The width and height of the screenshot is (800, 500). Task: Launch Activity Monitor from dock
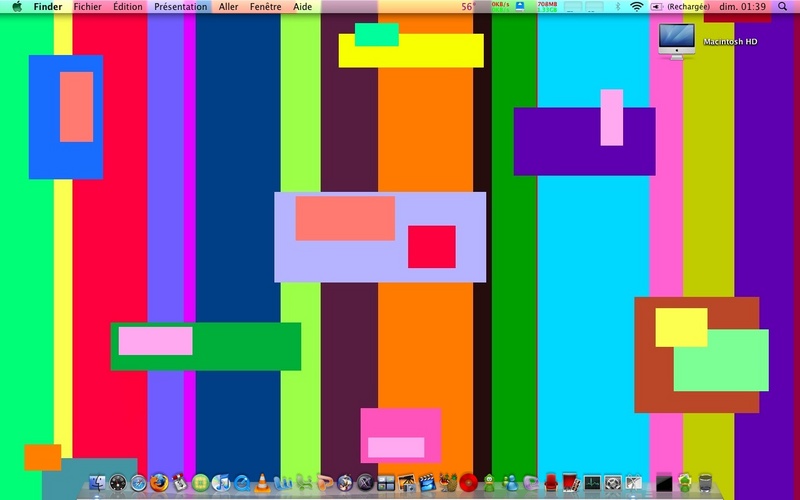coord(592,482)
